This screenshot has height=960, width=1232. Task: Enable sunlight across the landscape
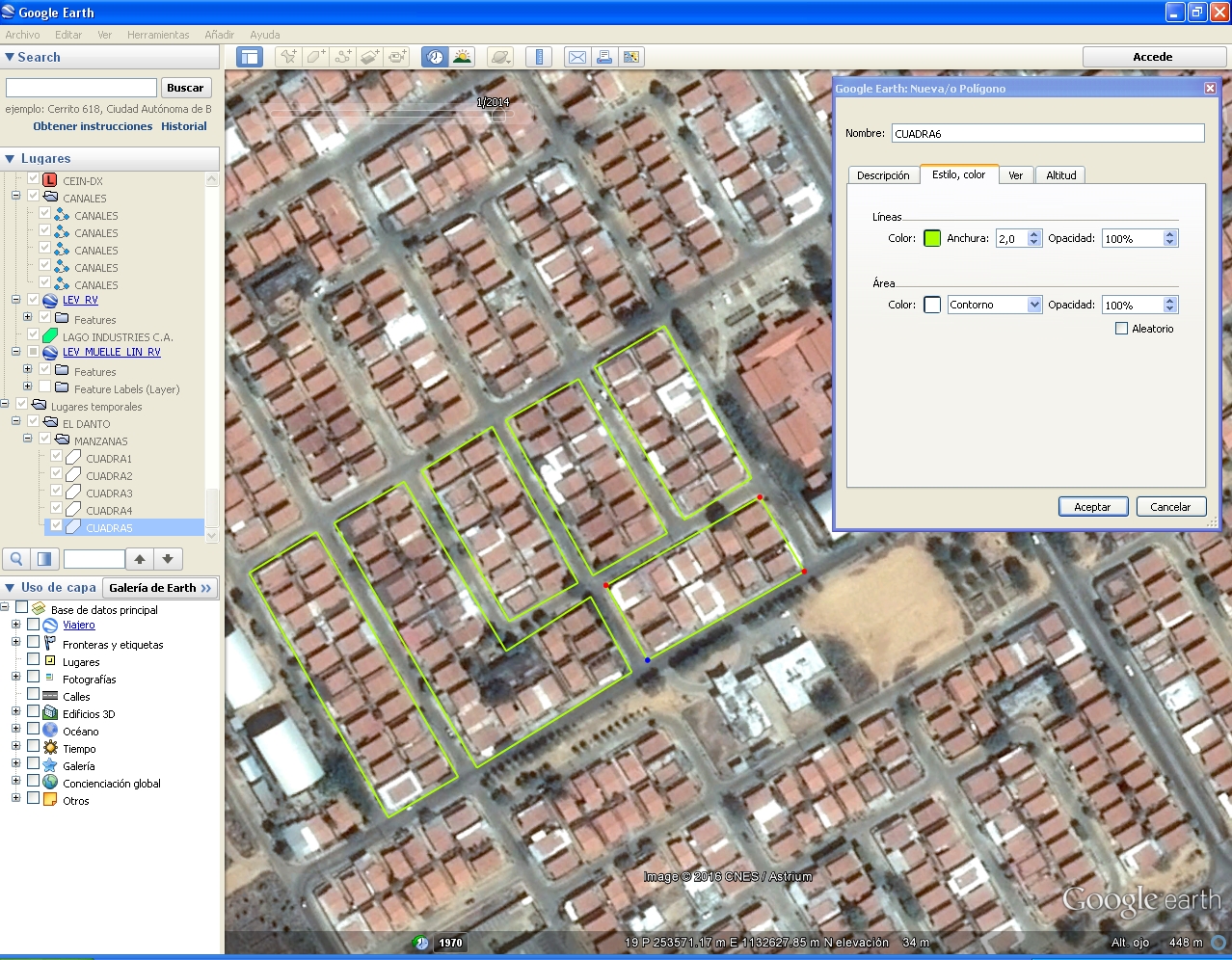point(462,57)
